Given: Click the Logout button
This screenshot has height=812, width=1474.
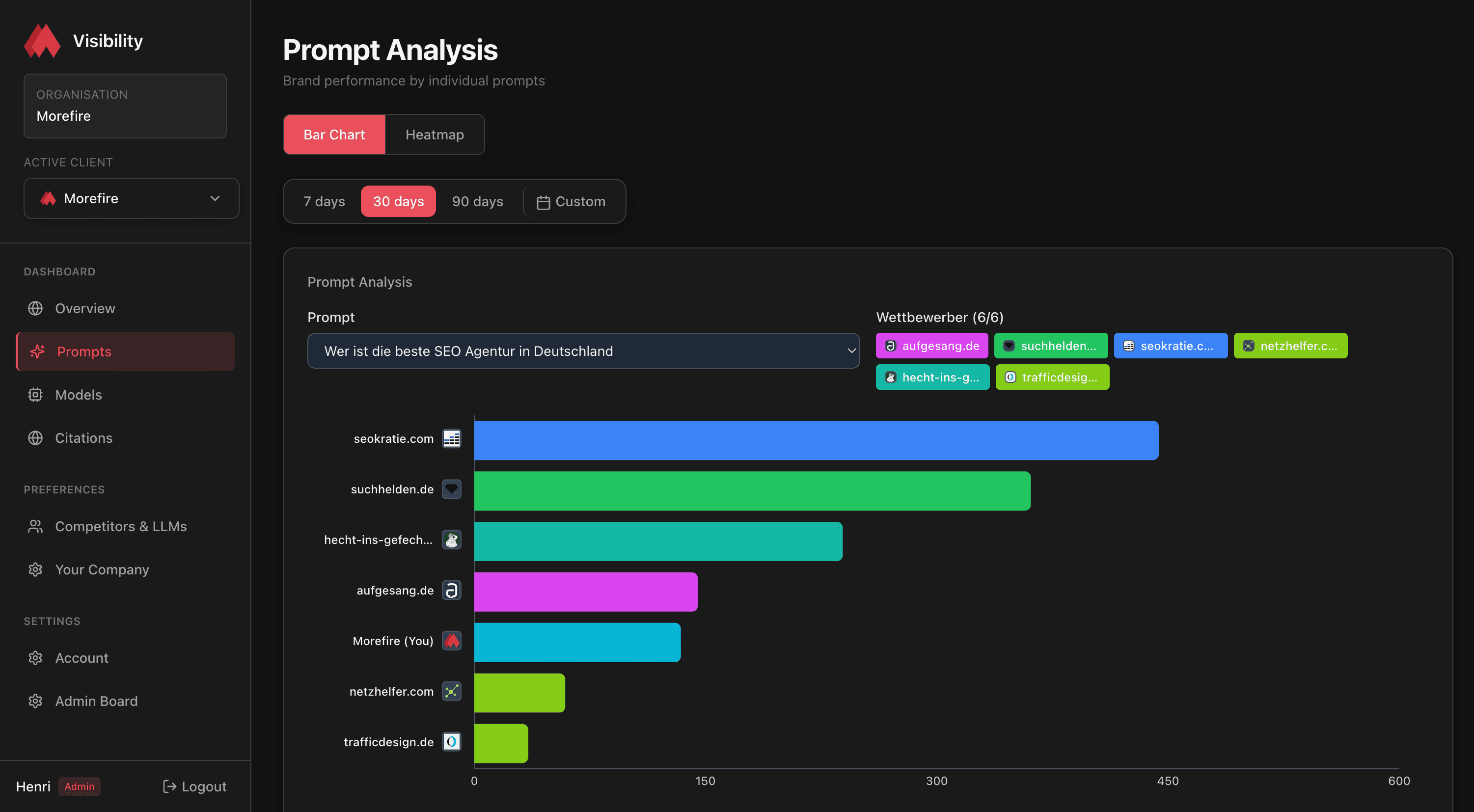Looking at the screenshot, I should (194, 786).
